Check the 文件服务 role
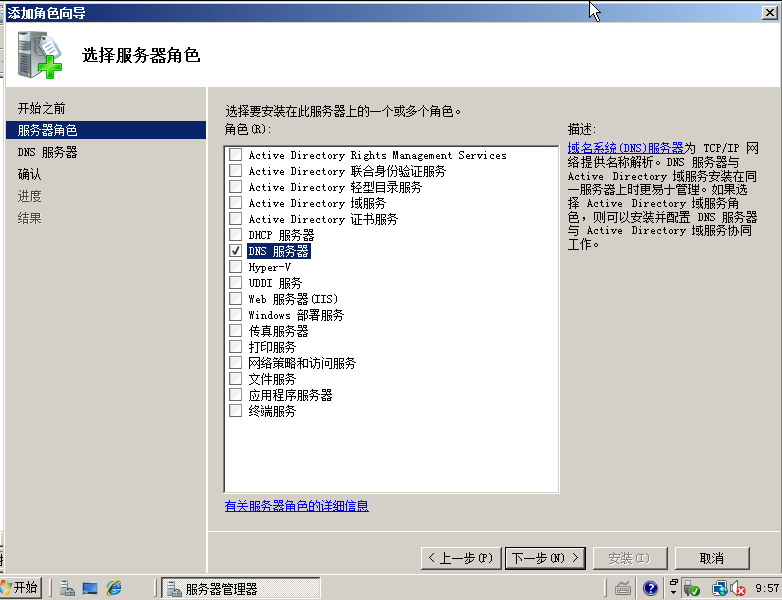 point(235,378)
